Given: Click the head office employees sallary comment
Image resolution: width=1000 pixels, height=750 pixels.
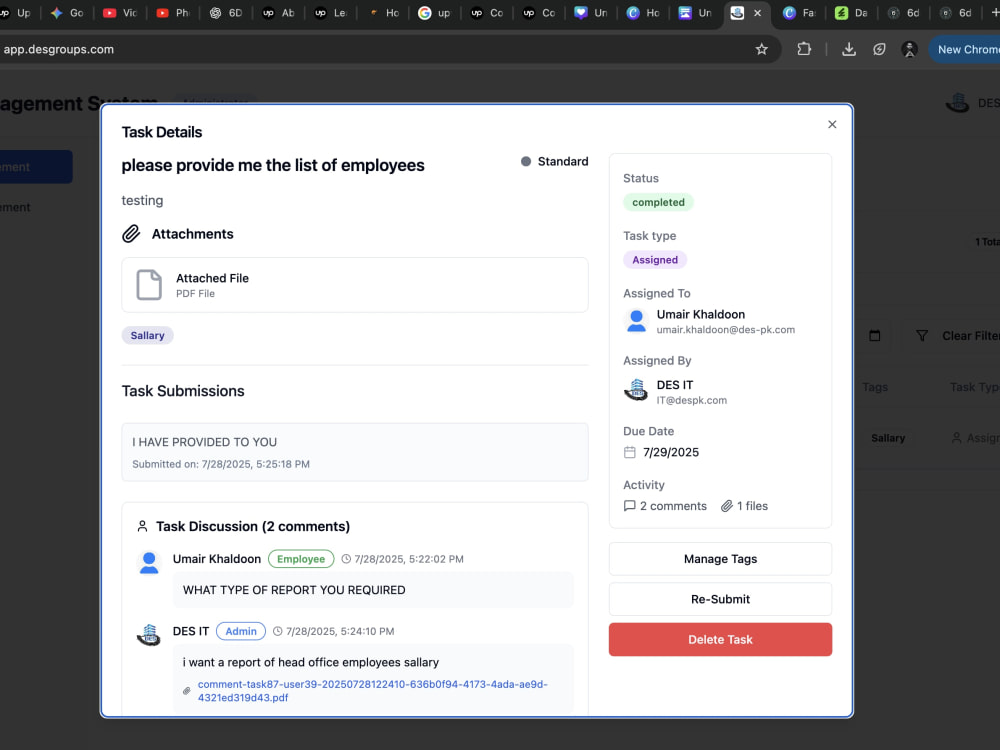Looking at the screenshot, I should 311,663.
